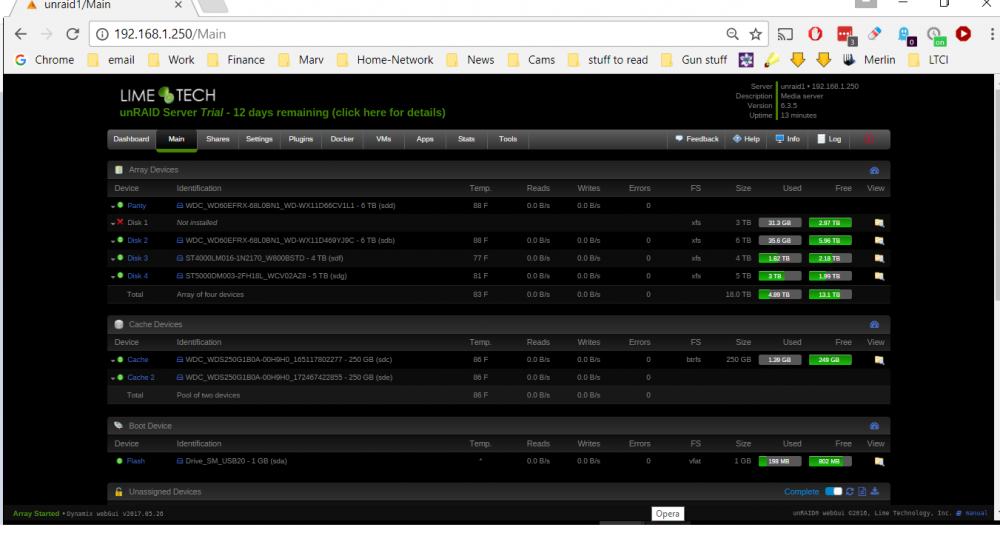Click the Feedback button
The height and width of the screenshot is (533, 1000).
(x=696, y=139)
